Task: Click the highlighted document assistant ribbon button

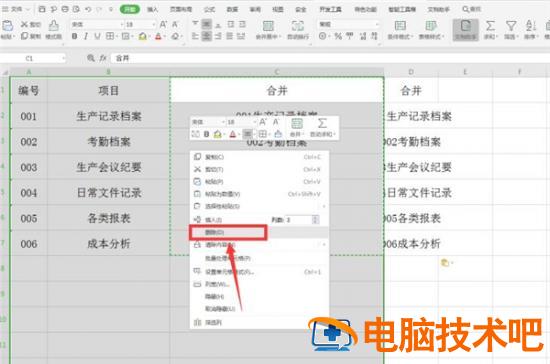Action: coord(465,29)
